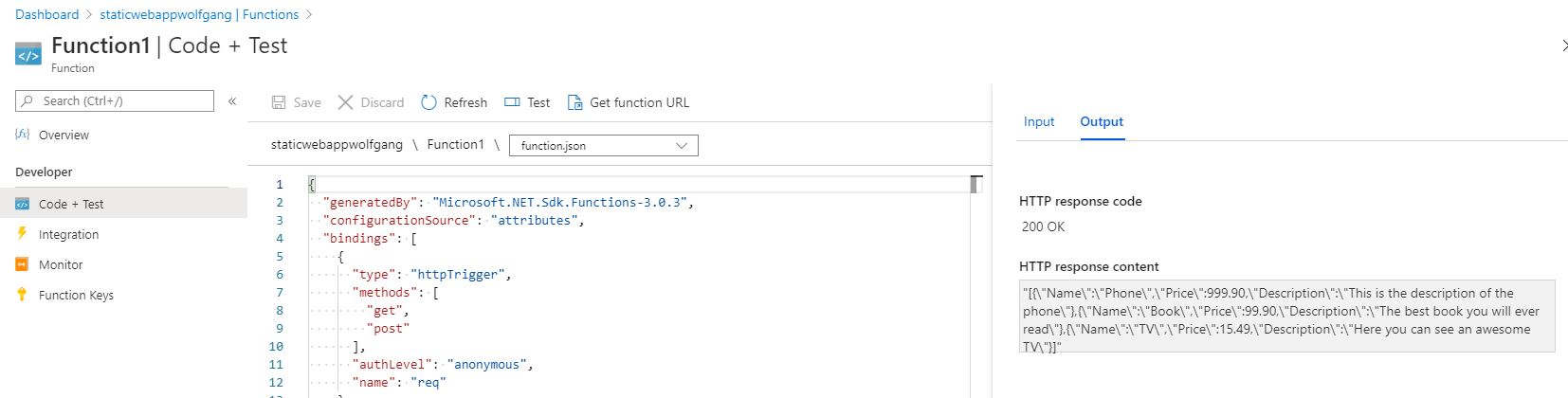Viewport: 1568px width, 398px height.
Task: Click the Integration lightning bolt icon
Action: (x=22, y=233)
